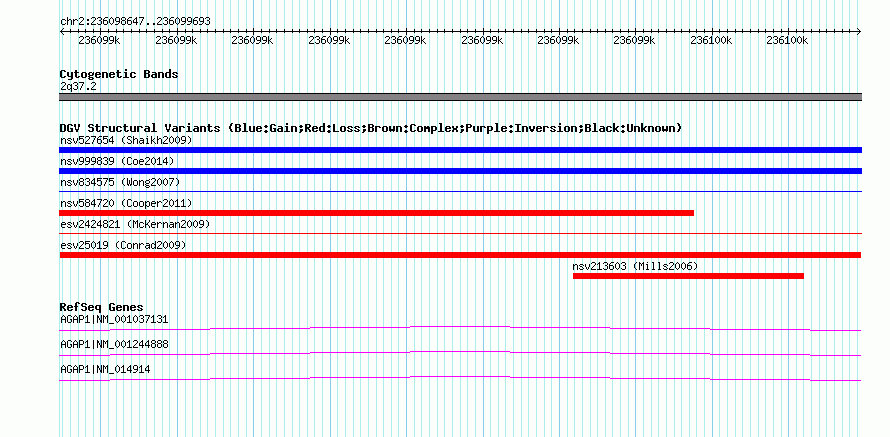This screenshot has width=890, height=437.
Task: Click the nsv834575 (Wong2007) thin blue line
Action: [x=460, y=192]
